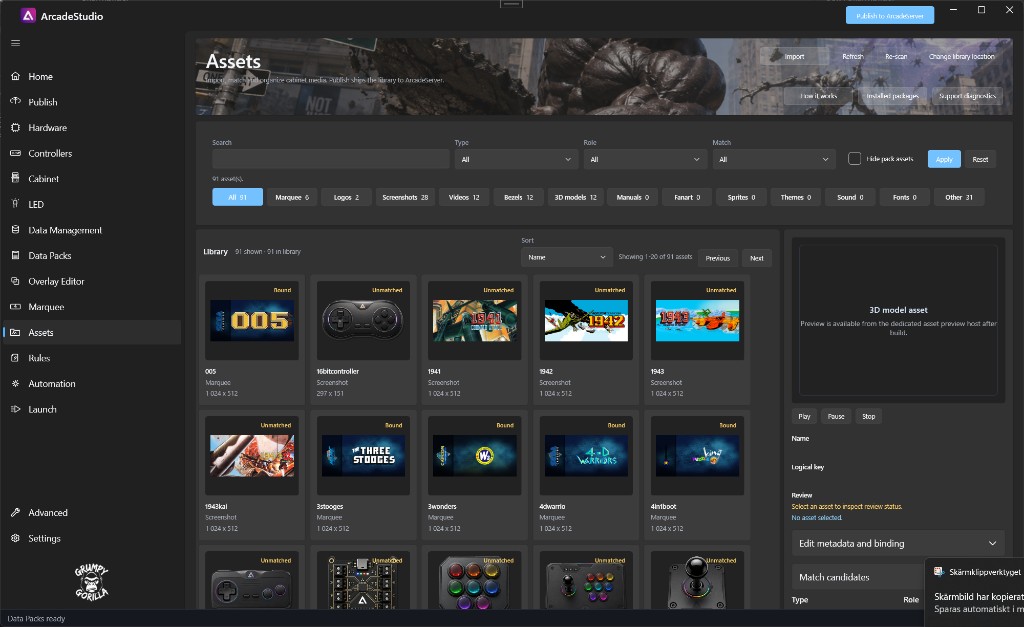Enable the Hide pack assets checkbox
The image size is (1024, 627).
click(854, 159)
